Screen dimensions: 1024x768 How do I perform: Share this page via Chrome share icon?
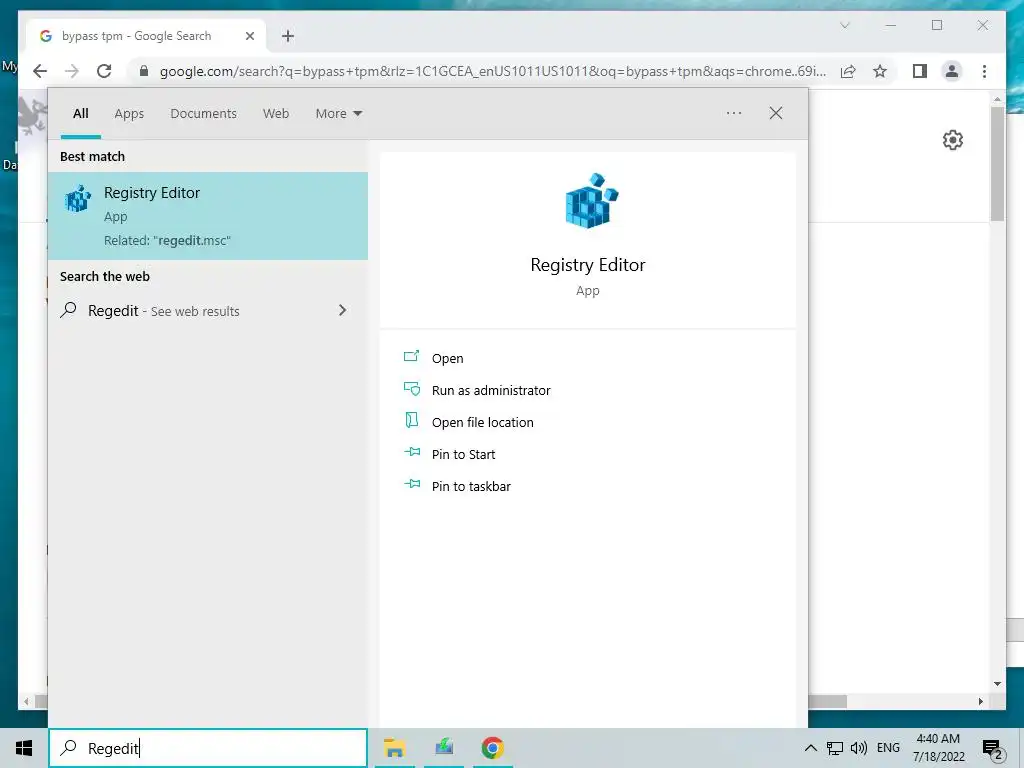(x=848, y=71)
